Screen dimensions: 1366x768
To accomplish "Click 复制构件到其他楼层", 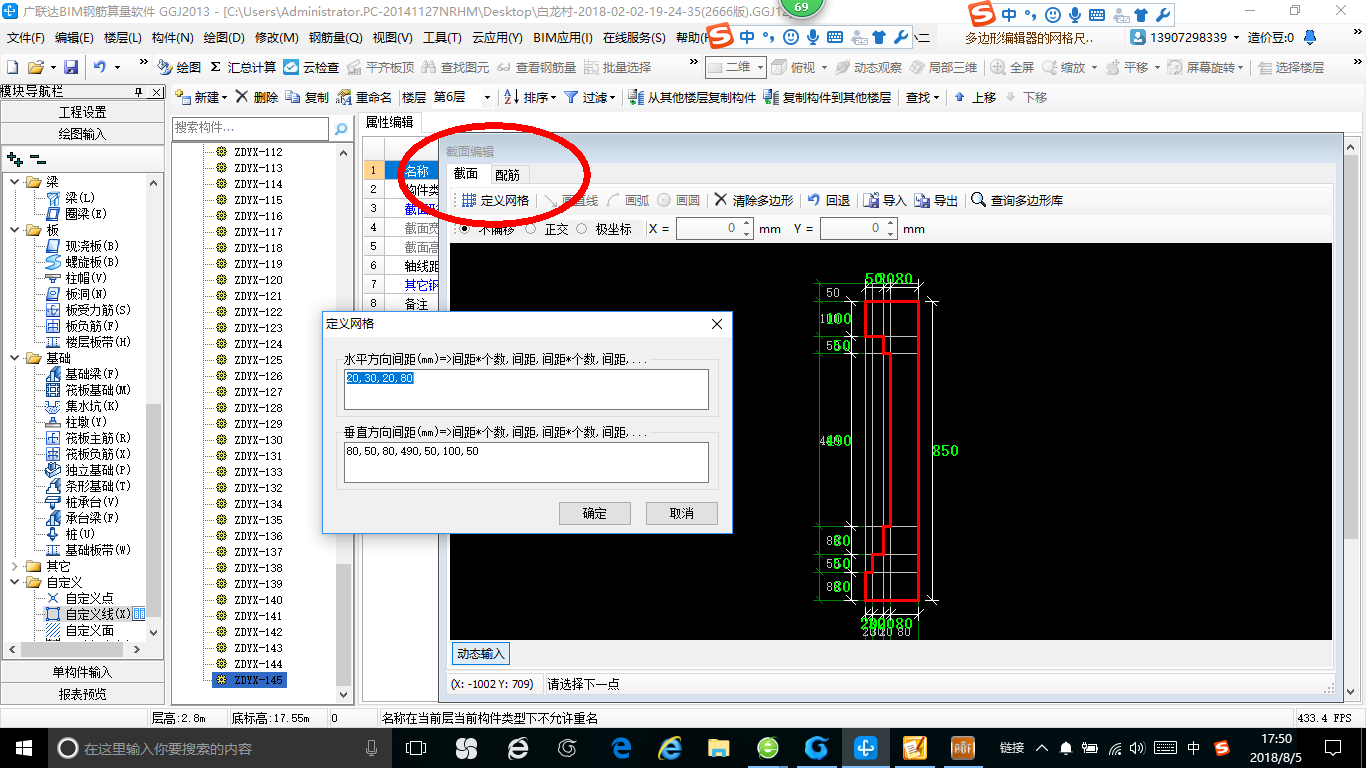I will (827, 97).
